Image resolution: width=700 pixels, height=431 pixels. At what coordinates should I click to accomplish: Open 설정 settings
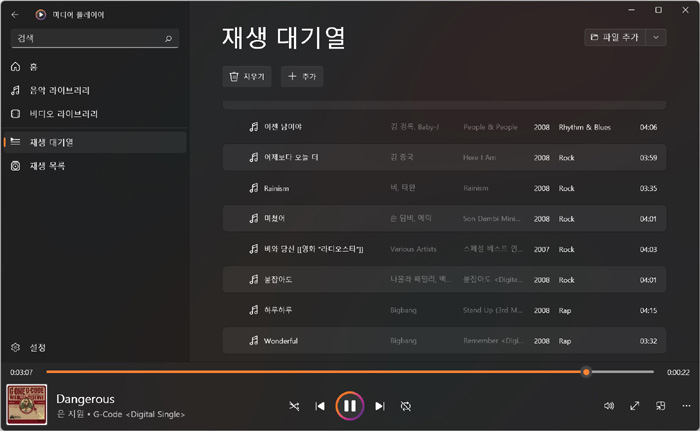coord(95,347)
